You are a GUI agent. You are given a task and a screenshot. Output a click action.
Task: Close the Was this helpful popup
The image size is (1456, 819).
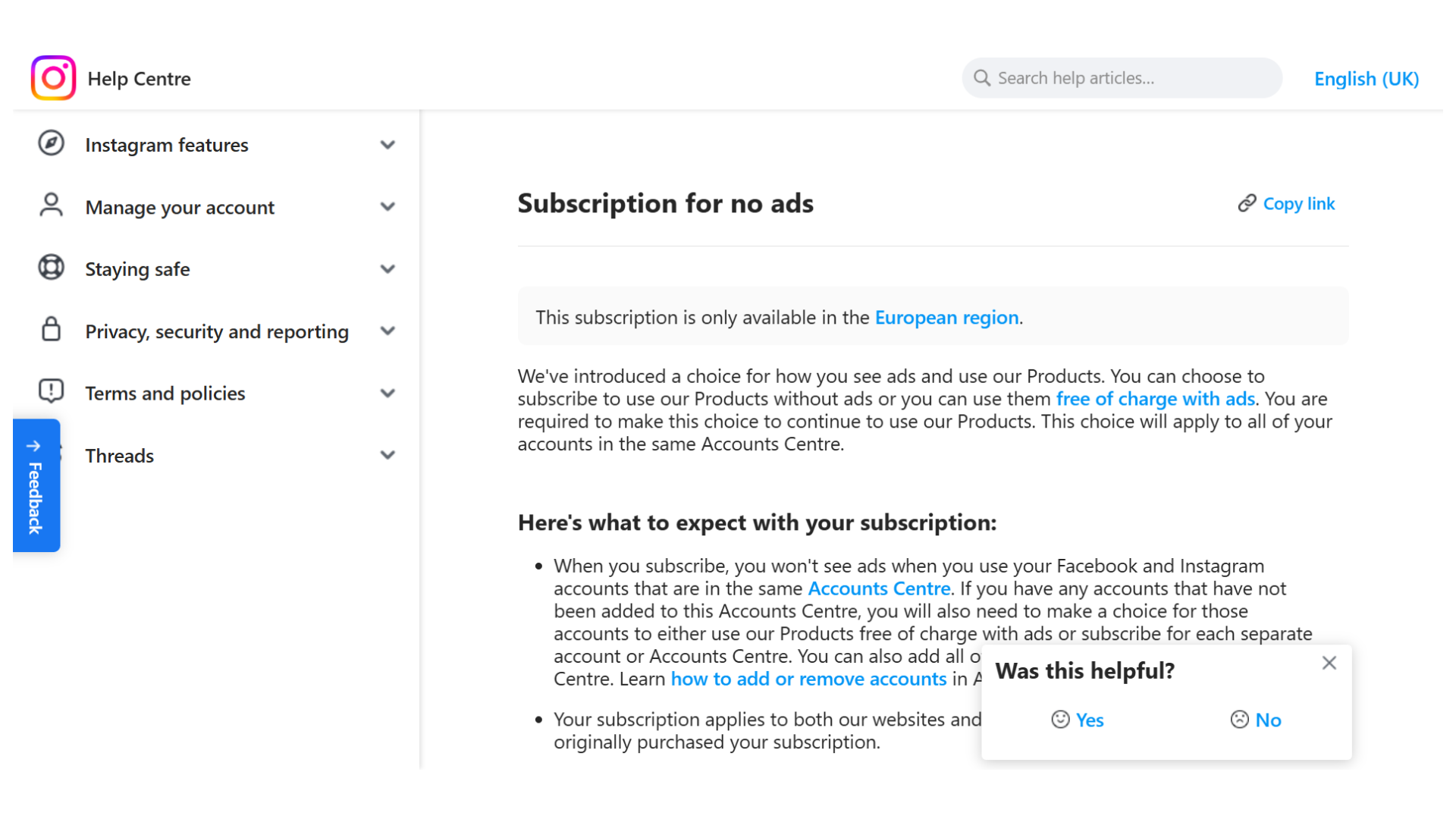(x=1329, y=662)
